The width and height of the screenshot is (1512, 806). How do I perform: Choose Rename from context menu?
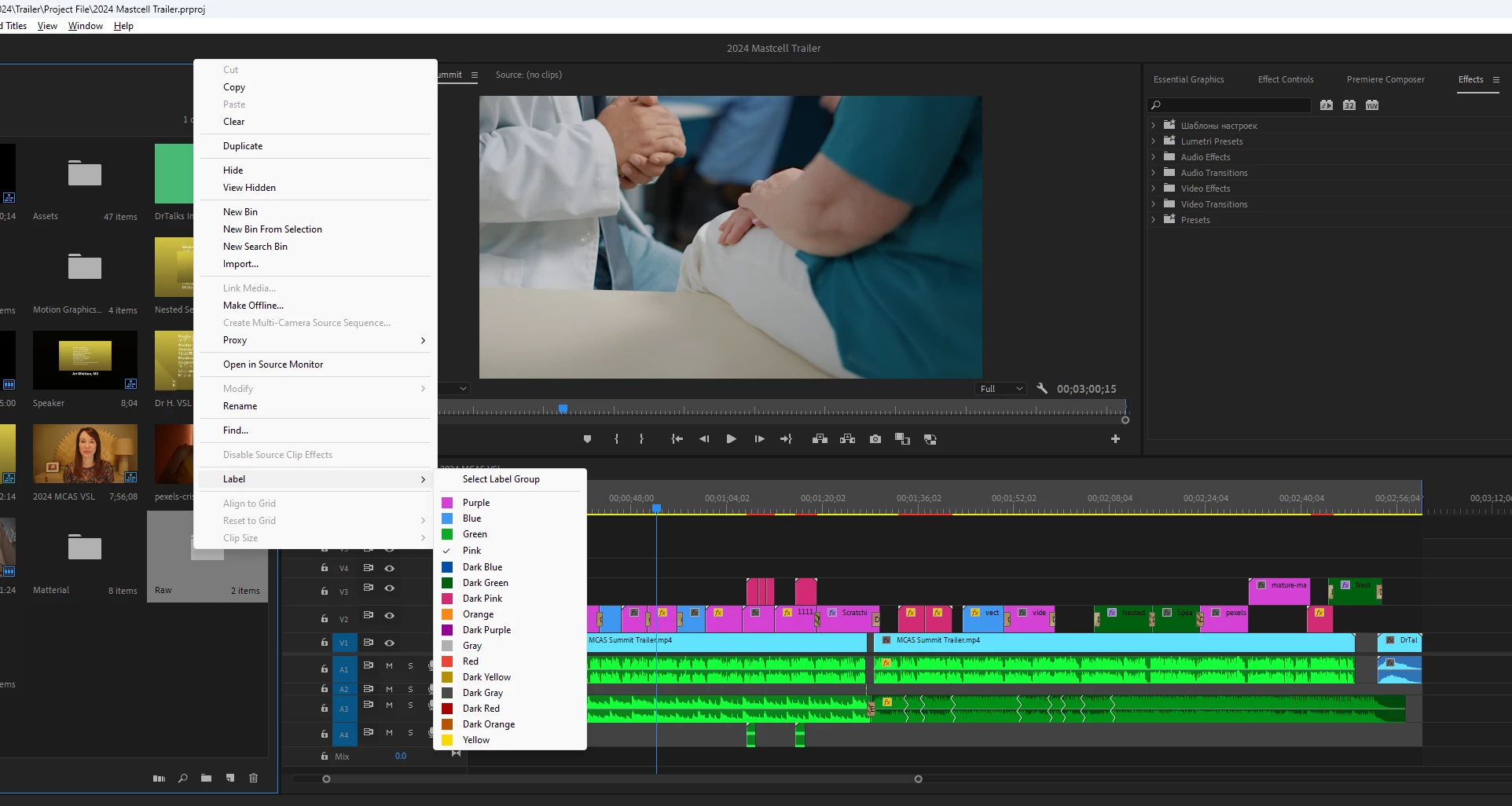pyautogui.click(x=315, y=406)
